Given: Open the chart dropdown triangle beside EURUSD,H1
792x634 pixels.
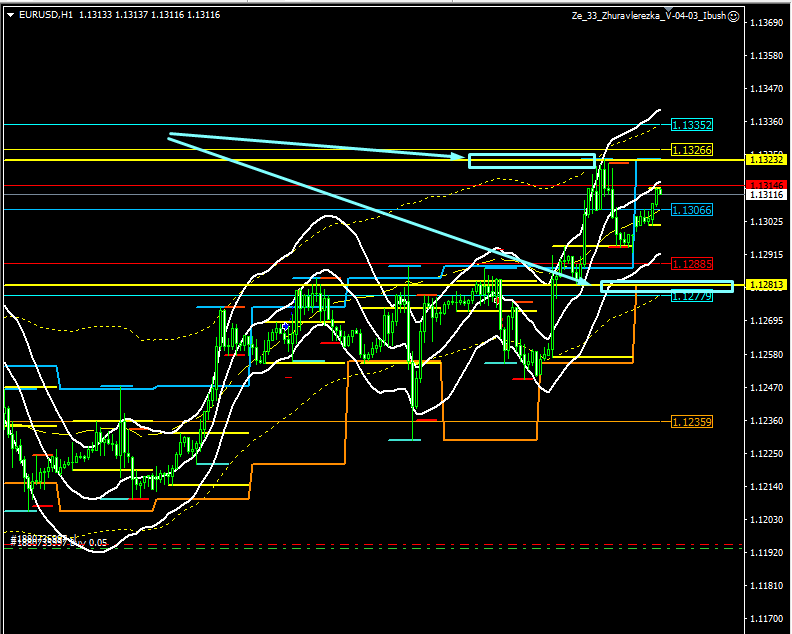Looking at the screenshot, I should [11, 15].
